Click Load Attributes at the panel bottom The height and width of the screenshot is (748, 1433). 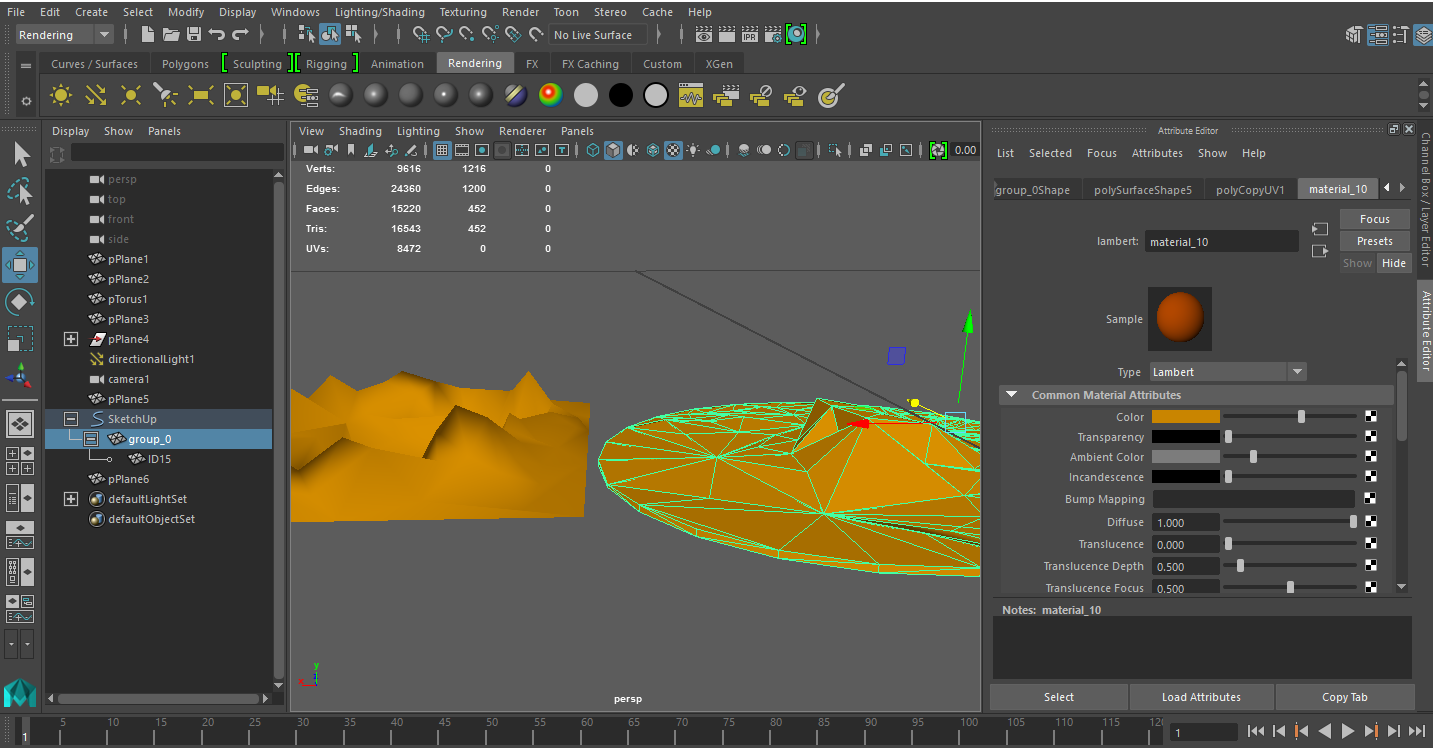point(1201,697)
